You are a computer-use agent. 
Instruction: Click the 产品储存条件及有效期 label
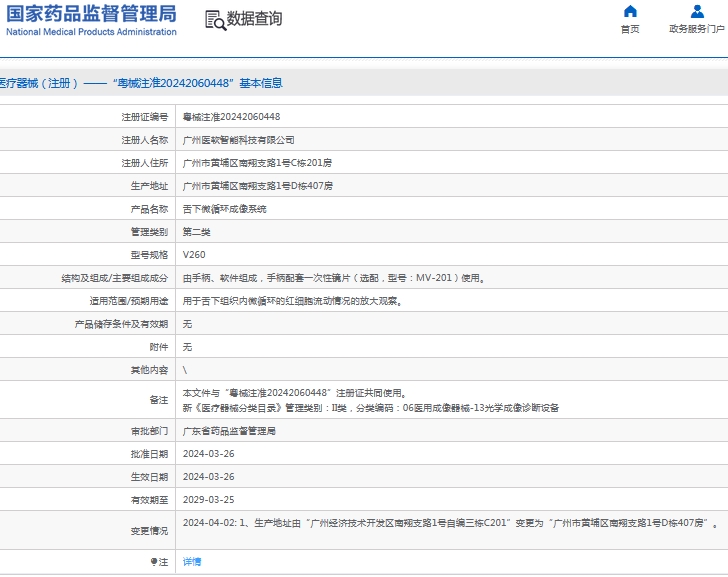(121, 324)
